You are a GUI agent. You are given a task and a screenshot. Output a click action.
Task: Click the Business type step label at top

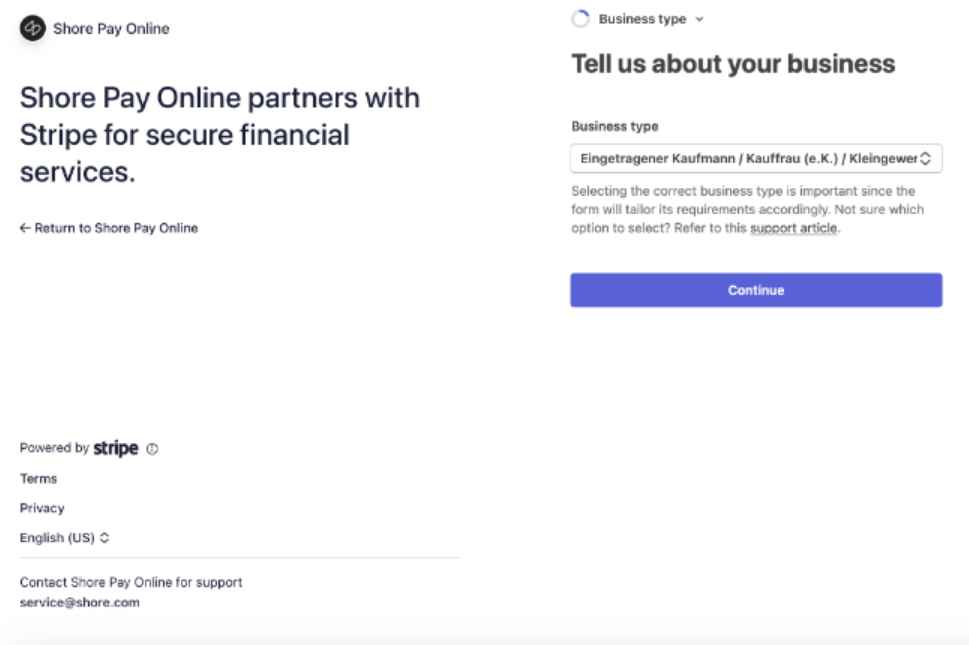642,19
